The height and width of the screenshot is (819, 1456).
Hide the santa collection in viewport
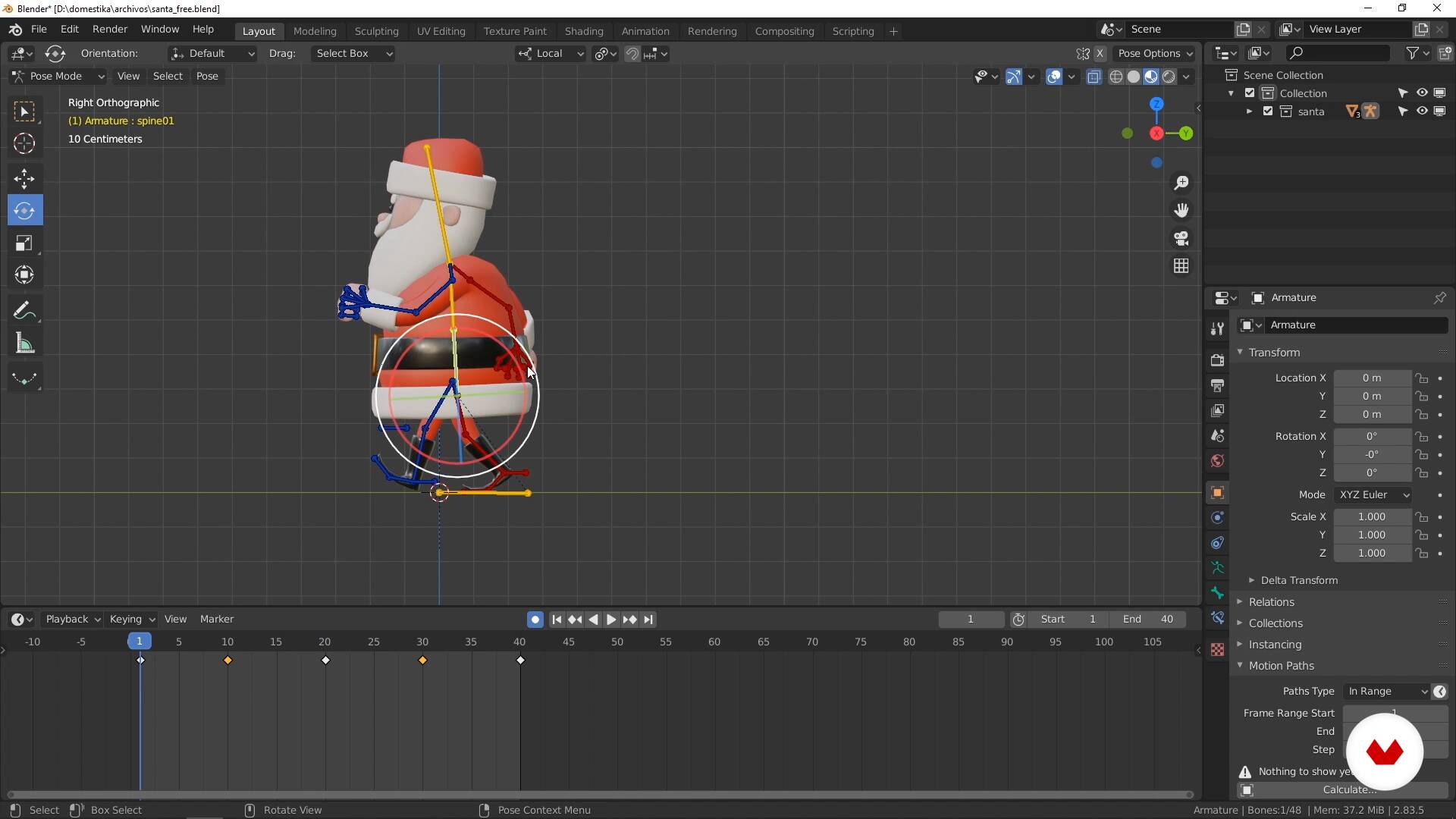coord(1422,111)
